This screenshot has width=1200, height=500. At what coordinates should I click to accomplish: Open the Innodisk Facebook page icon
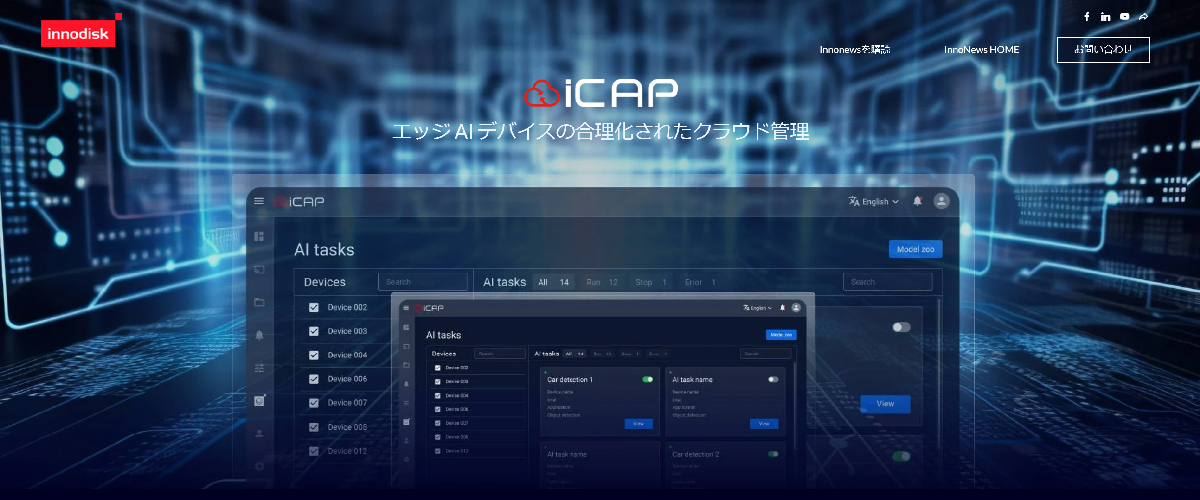tap(1087, 16)
